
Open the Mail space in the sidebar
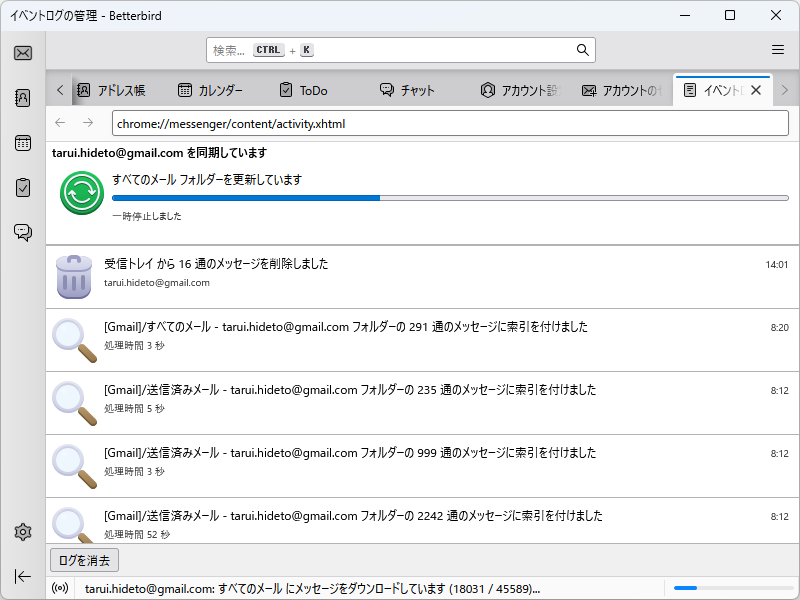[22, 52]
